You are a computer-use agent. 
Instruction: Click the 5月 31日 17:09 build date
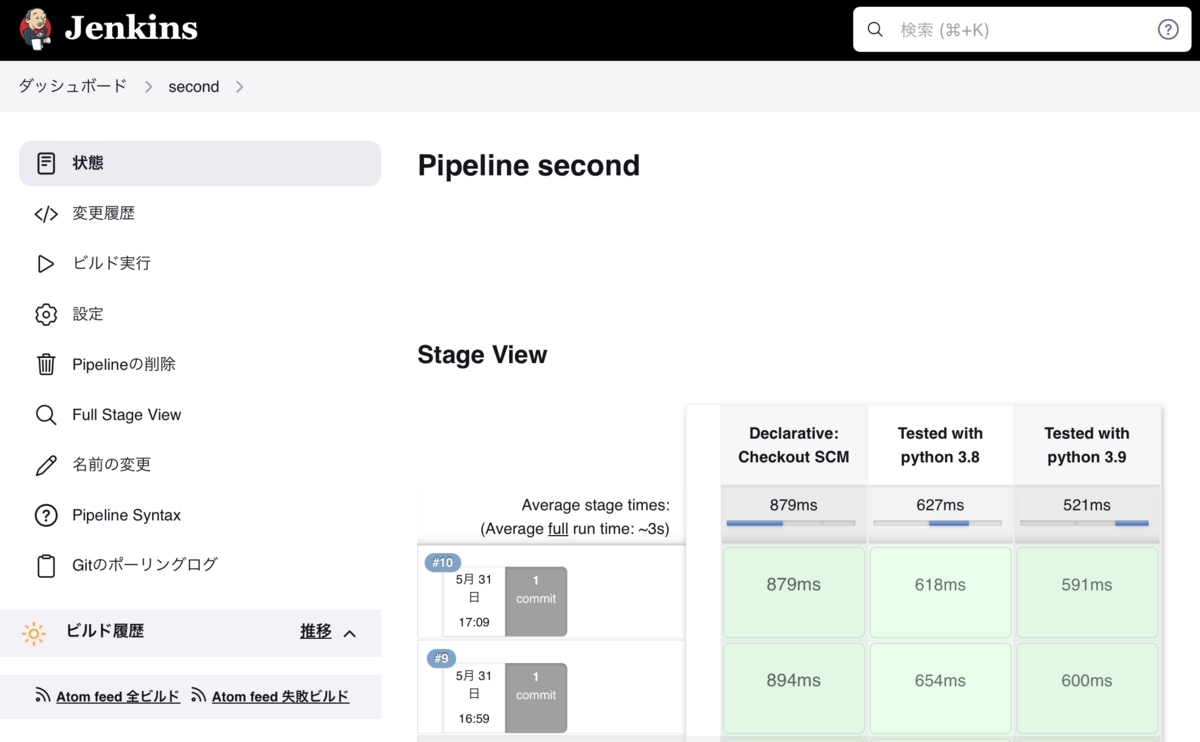(x=474, y=600)
